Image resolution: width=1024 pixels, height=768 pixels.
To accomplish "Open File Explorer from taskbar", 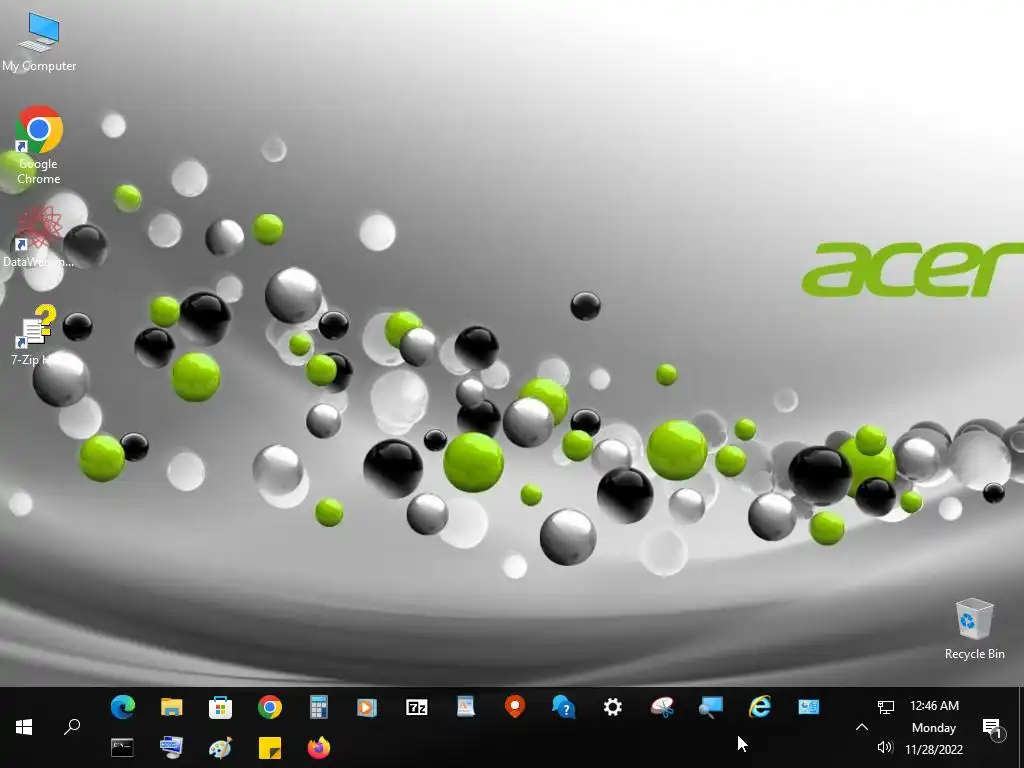I will tap(172, 707).
